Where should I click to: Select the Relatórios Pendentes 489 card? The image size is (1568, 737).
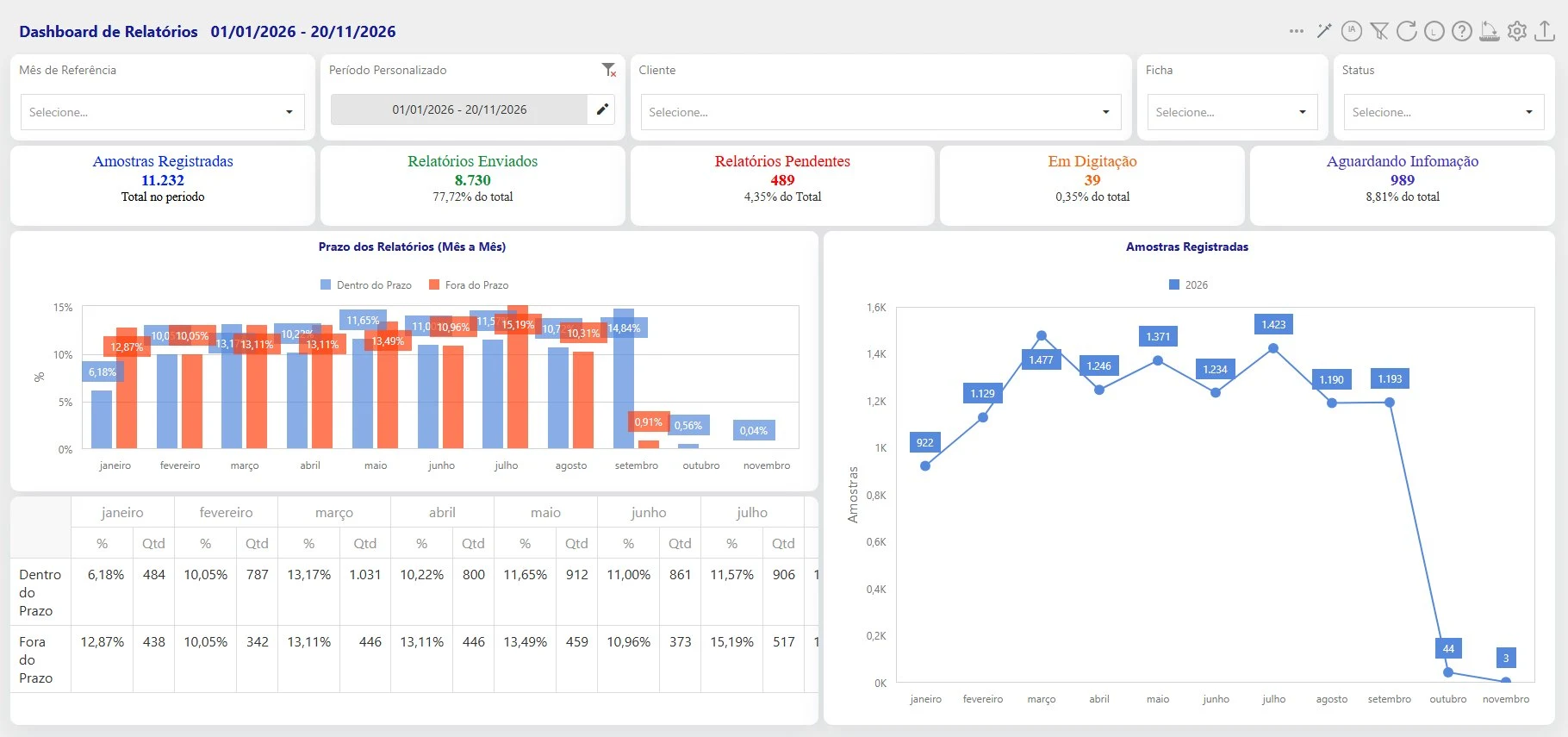782,185
